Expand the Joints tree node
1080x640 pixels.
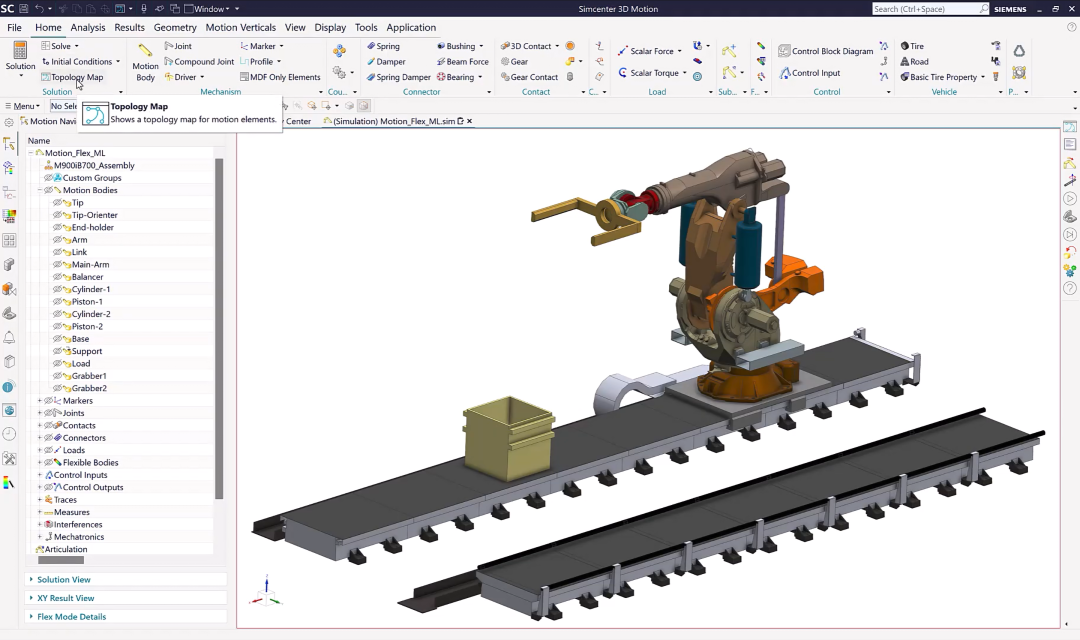(39, 413)
